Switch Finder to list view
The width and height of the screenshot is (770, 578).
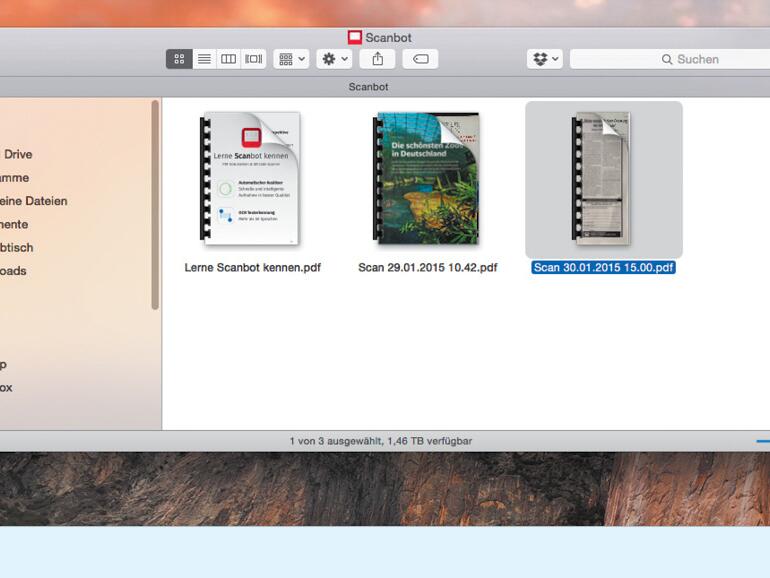[x=204, y=59]
